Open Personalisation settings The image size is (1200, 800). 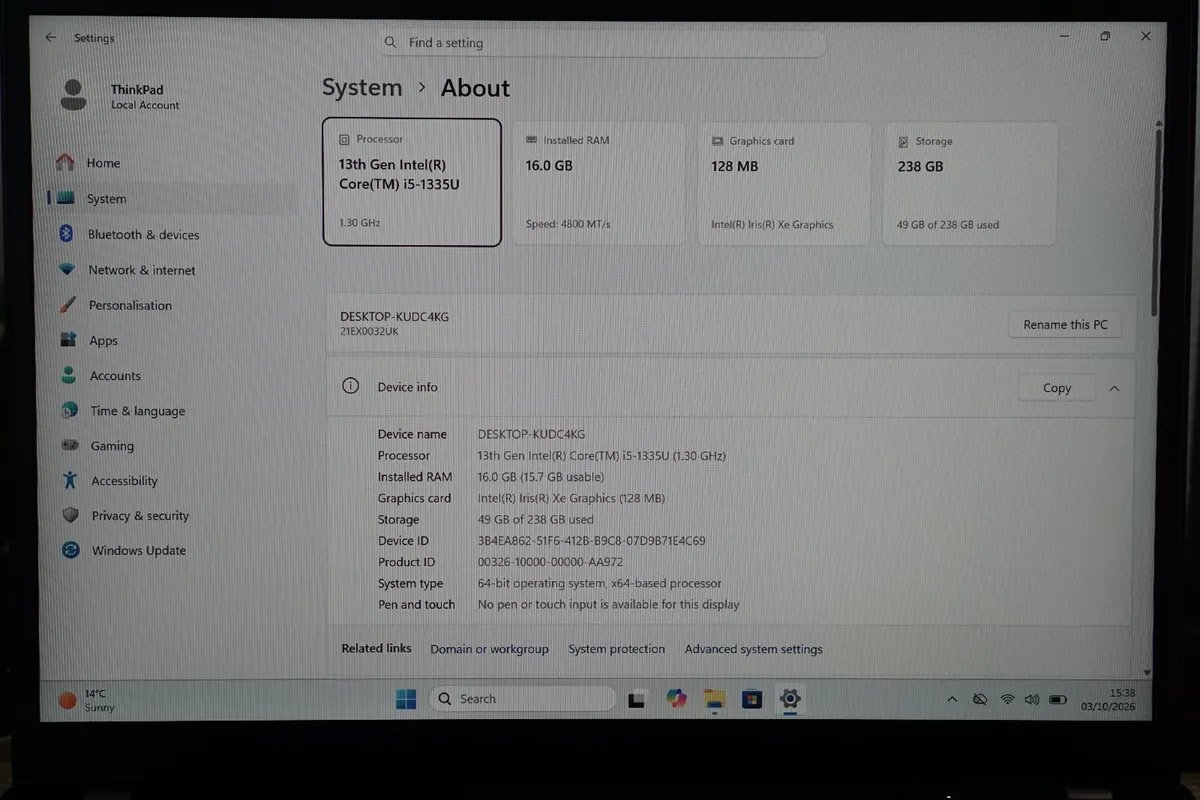point(130,306)
